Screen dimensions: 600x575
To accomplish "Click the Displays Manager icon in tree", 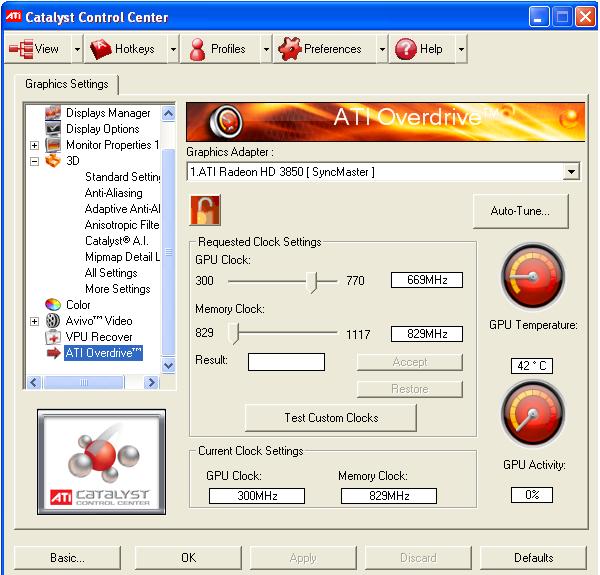I will point(53,112).
